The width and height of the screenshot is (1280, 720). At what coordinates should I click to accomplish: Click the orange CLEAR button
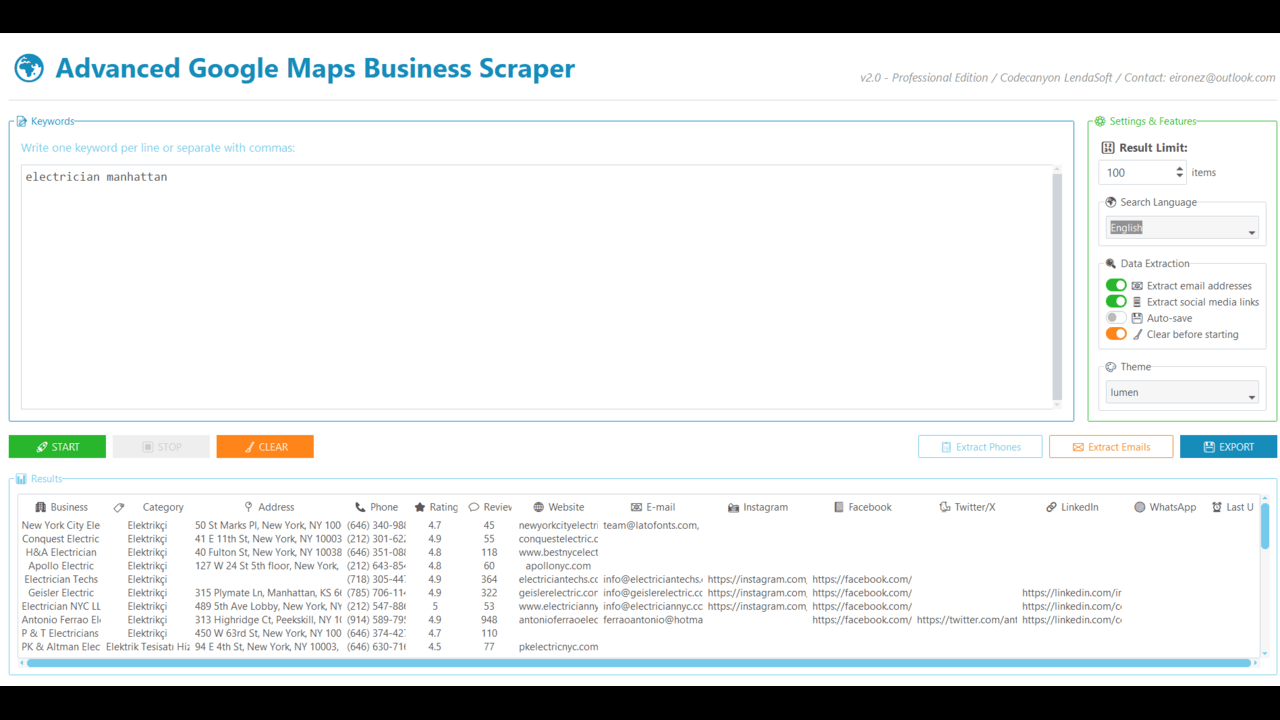click(265, 447)
